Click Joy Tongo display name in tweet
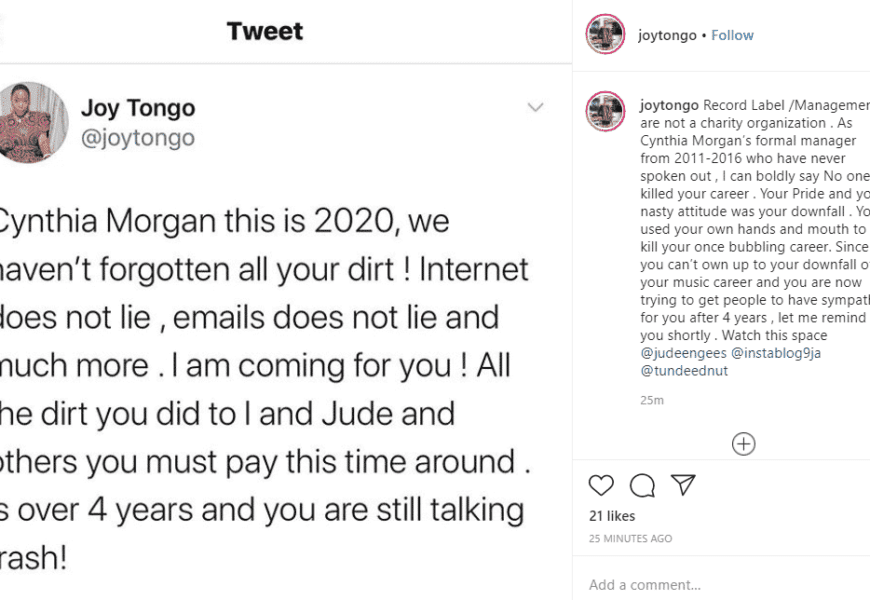The width and height of the screenshot is (870, 600). [x=138, y=108]
